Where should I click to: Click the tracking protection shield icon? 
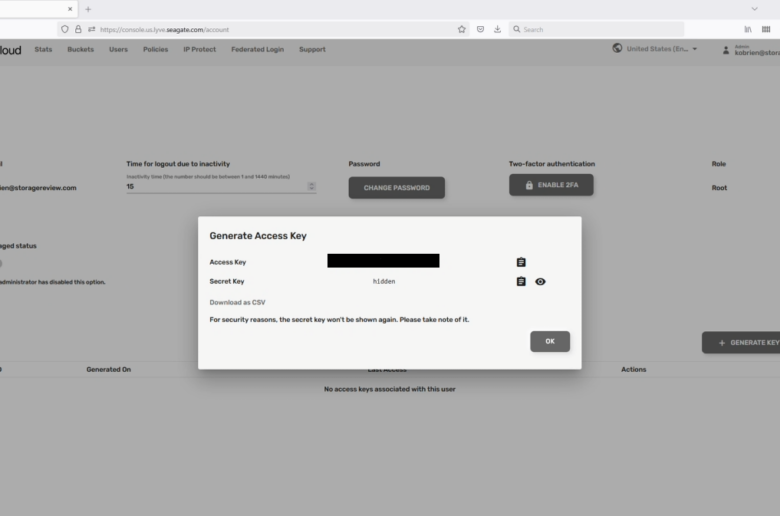65,29
